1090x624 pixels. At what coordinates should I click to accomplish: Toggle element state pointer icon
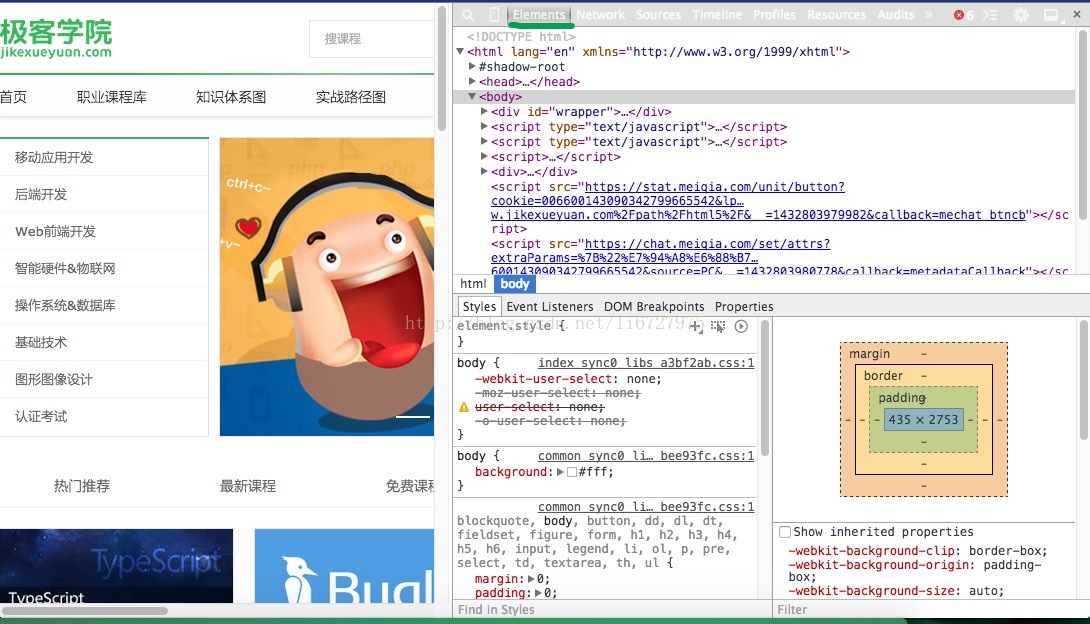[718, 326]
